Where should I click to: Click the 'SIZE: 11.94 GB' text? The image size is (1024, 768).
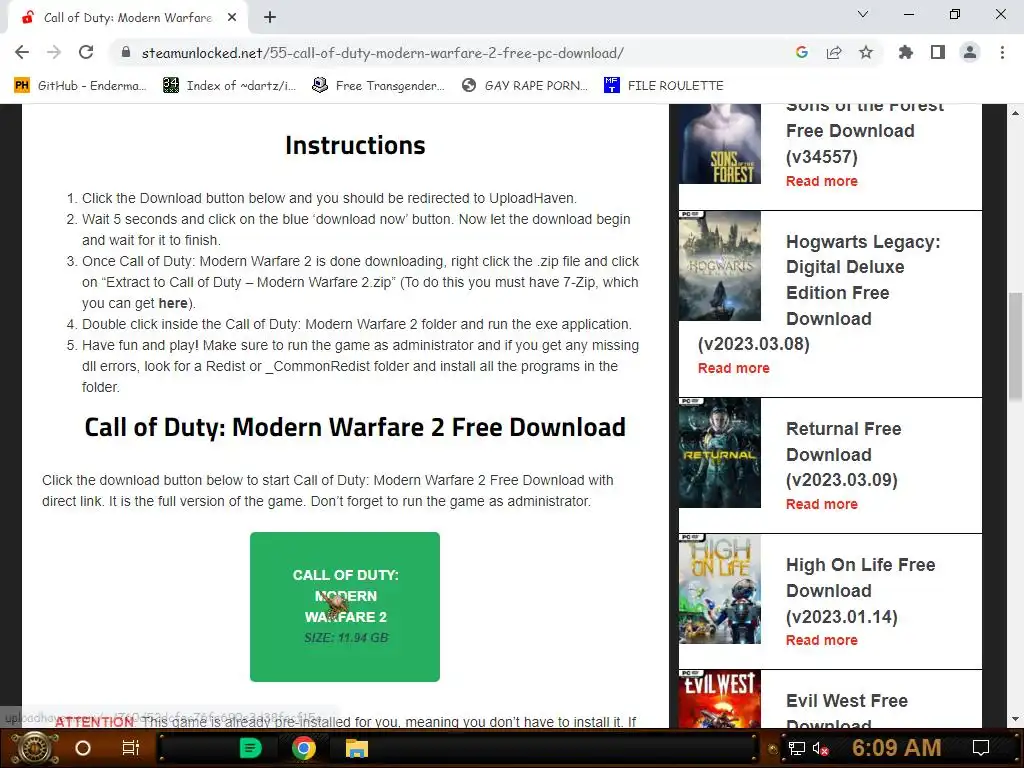(346, 637)
